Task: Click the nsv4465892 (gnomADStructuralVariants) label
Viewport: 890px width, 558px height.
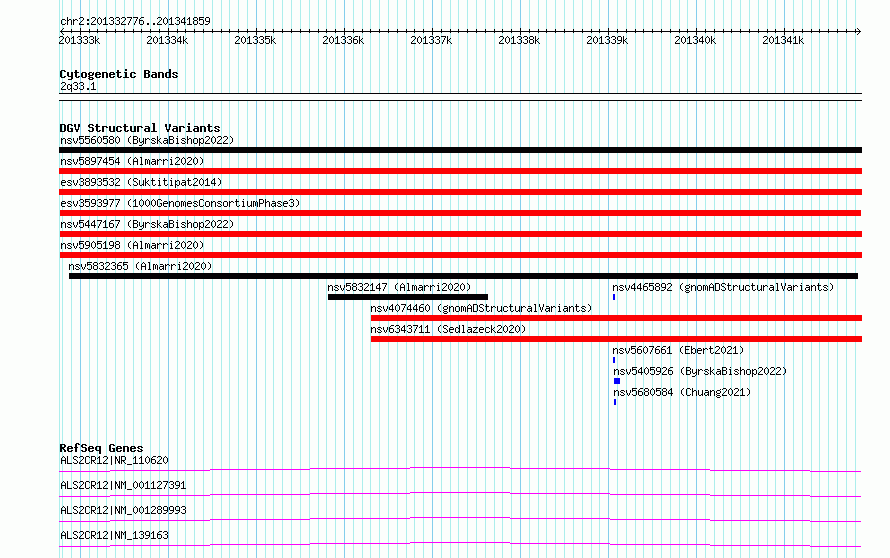Action: click(x=723, y=287)
